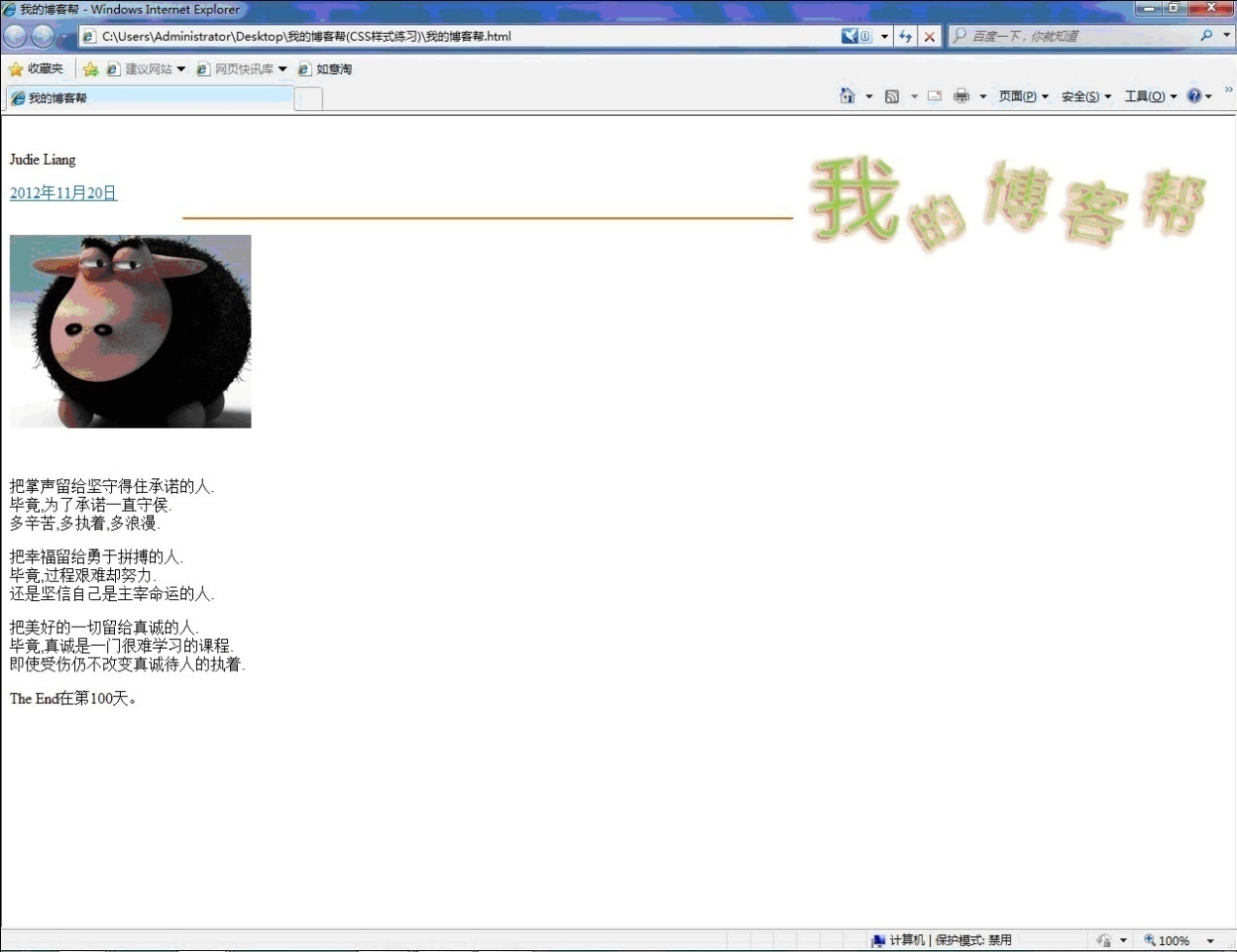
Task: Open the Help question mark icon
Action: click(1193, 95)
